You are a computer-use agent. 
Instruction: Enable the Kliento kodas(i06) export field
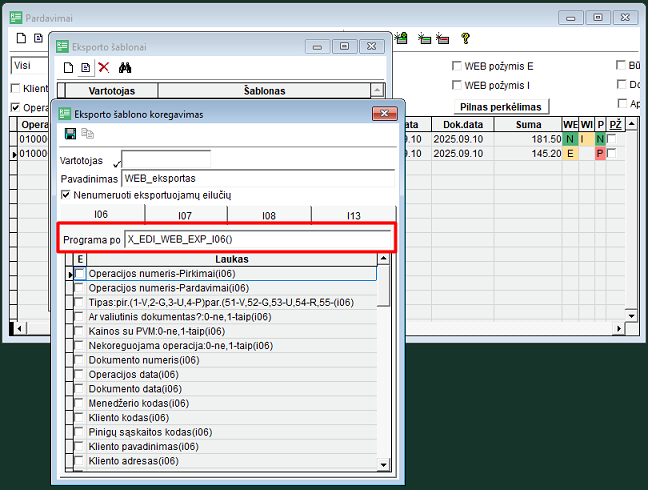click(79, 418)
